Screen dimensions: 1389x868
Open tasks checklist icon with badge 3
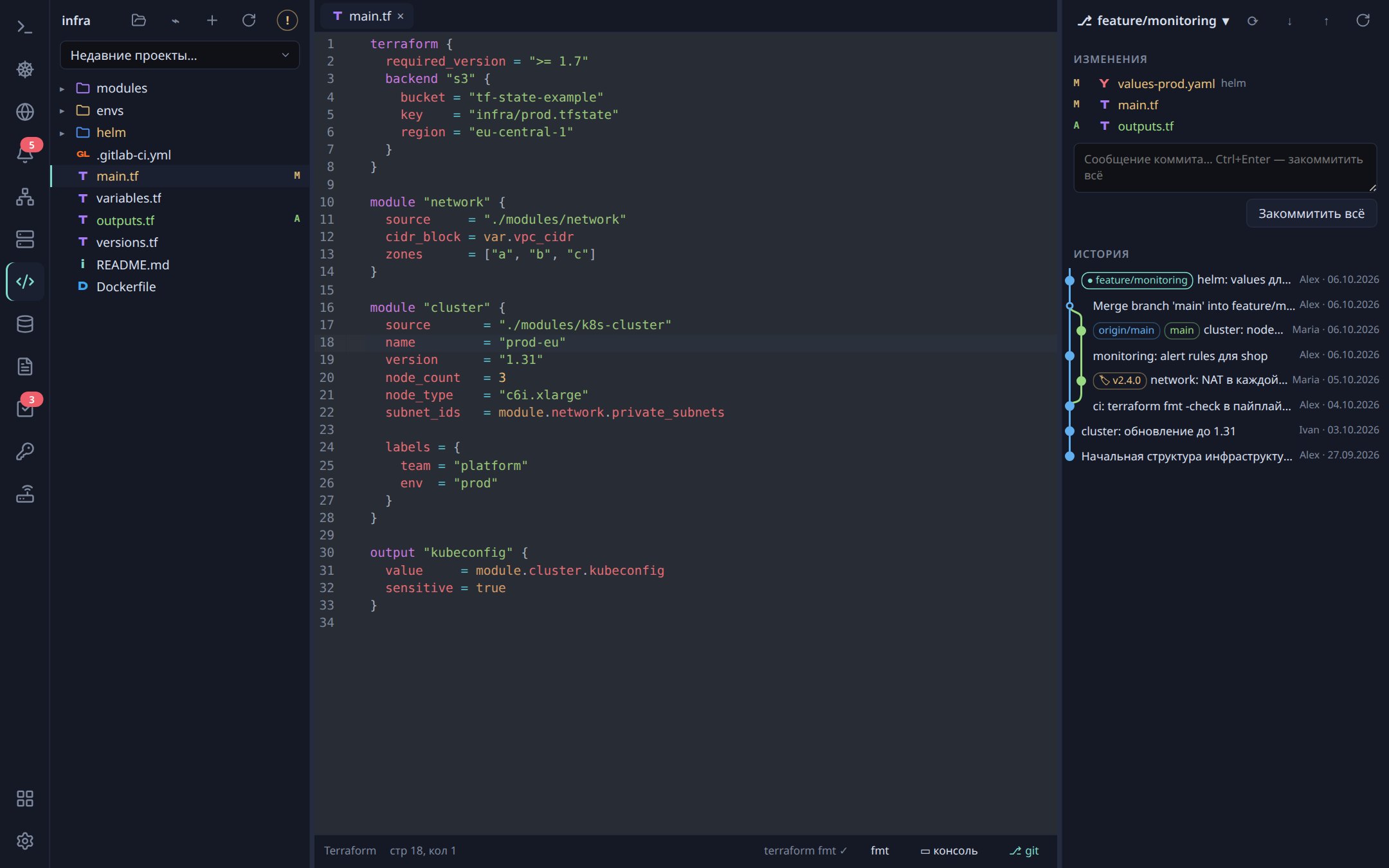coord(24,409)
